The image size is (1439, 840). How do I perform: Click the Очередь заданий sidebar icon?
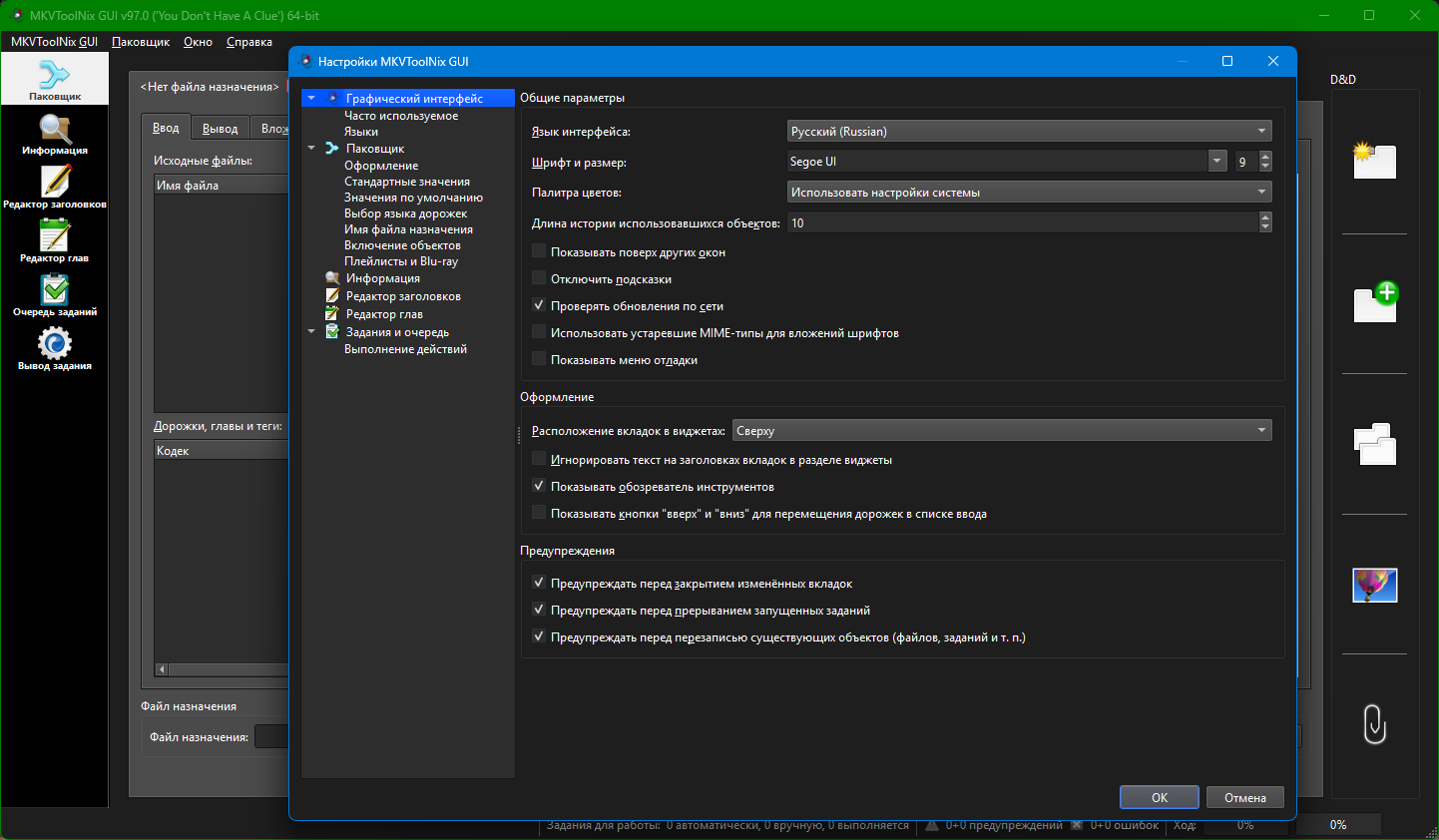[55, 295]
